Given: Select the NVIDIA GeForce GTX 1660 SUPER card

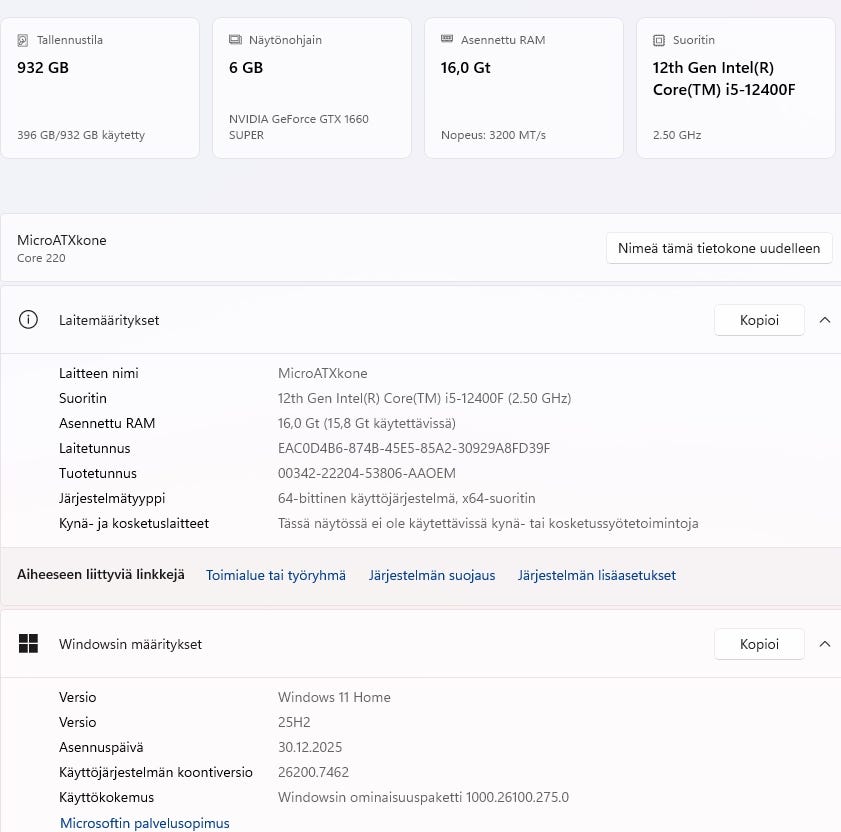Looking at the screenshot, I should click(x=311, y=88).
